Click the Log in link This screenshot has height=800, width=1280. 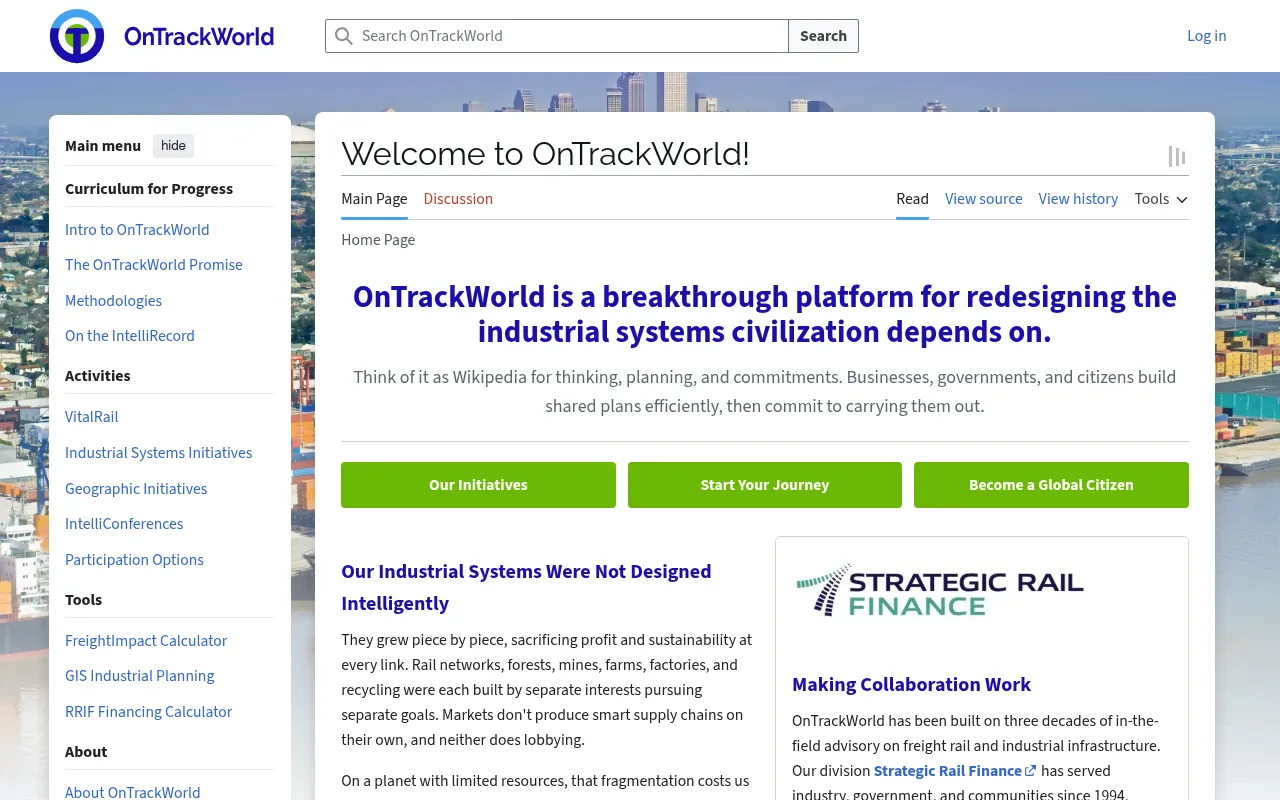coord(1206,36)
